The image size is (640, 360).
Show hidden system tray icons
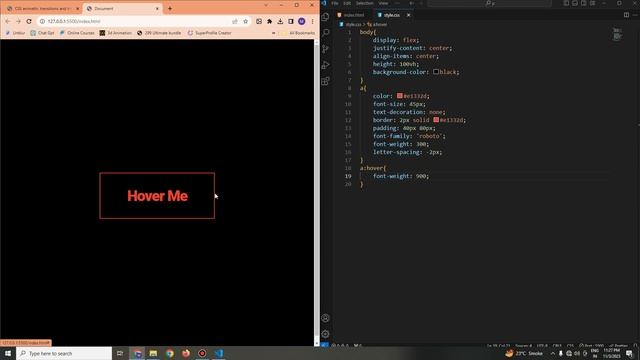[553, 353]
